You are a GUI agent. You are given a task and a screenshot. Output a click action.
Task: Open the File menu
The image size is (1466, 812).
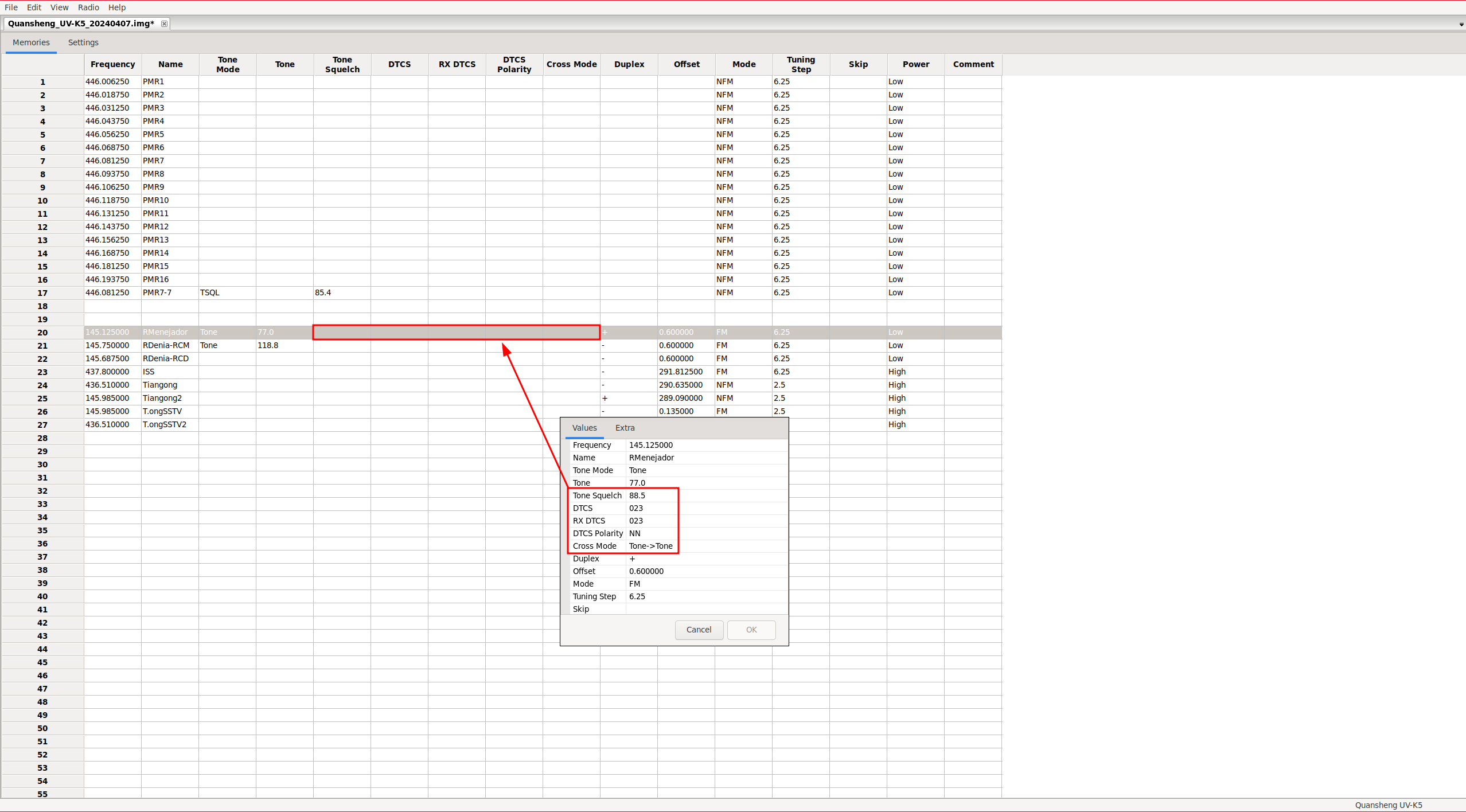click(11, 7)
